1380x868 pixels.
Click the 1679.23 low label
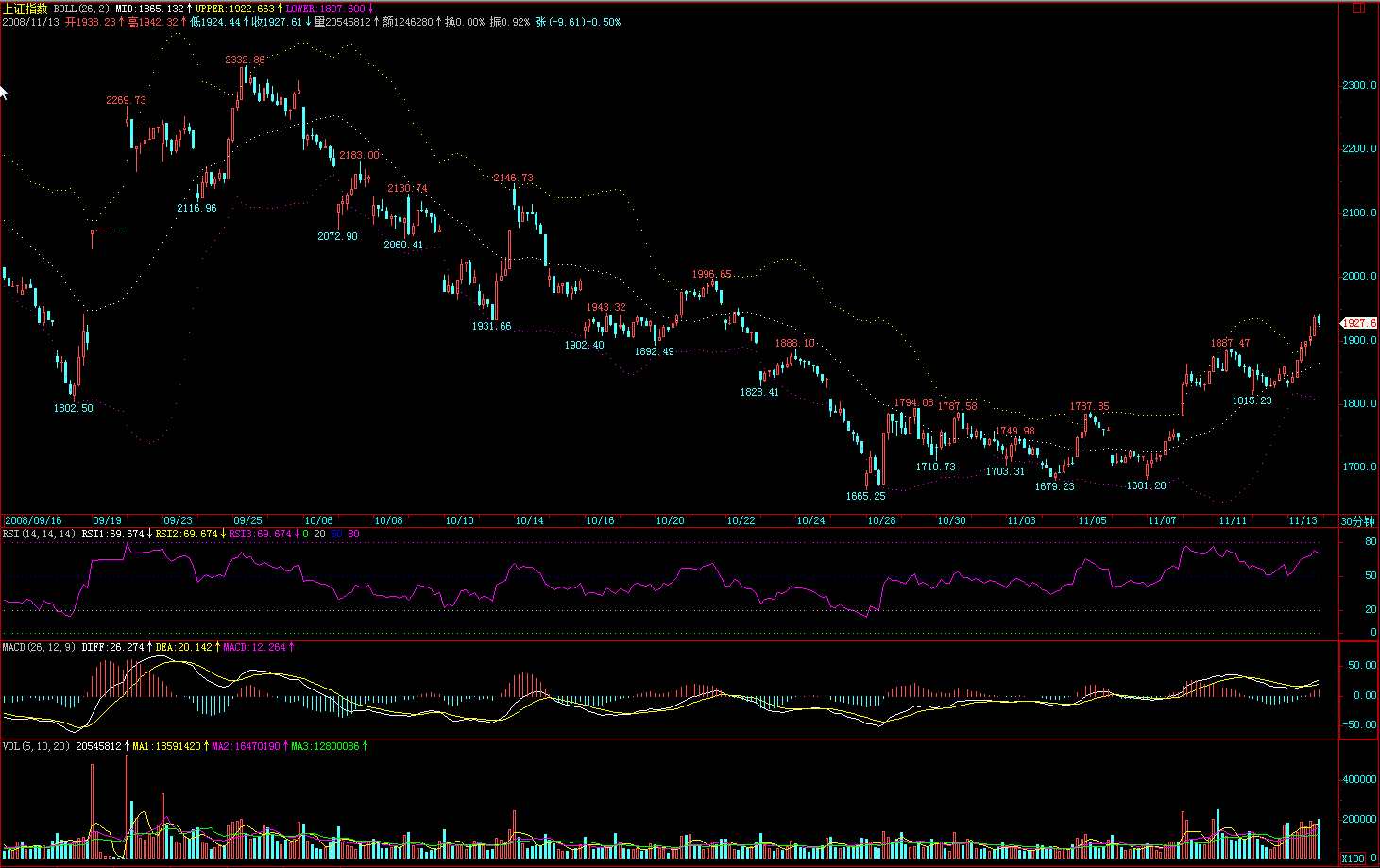coord(1054,486)
